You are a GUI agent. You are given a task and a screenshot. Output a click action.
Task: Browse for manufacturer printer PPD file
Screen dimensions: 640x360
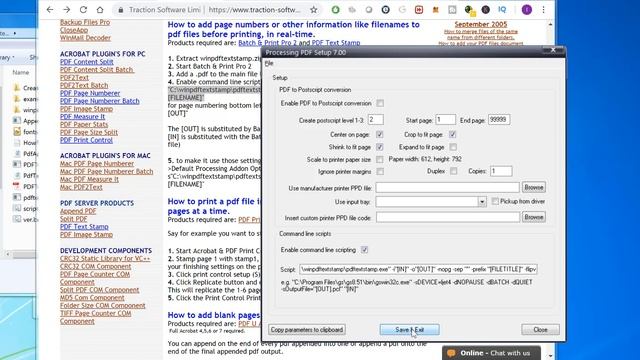(533, 187)
